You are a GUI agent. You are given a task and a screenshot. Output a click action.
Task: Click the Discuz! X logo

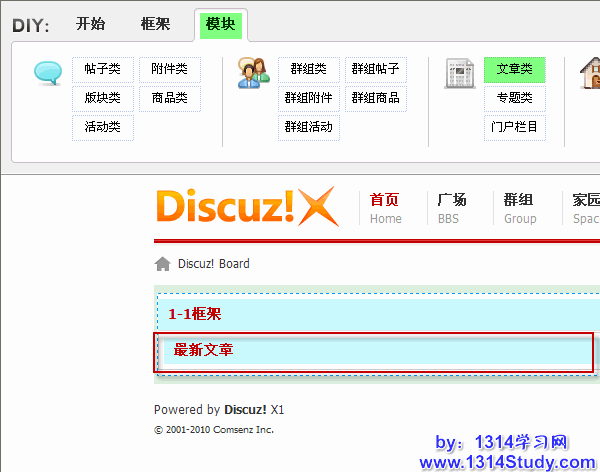(247, 207)
